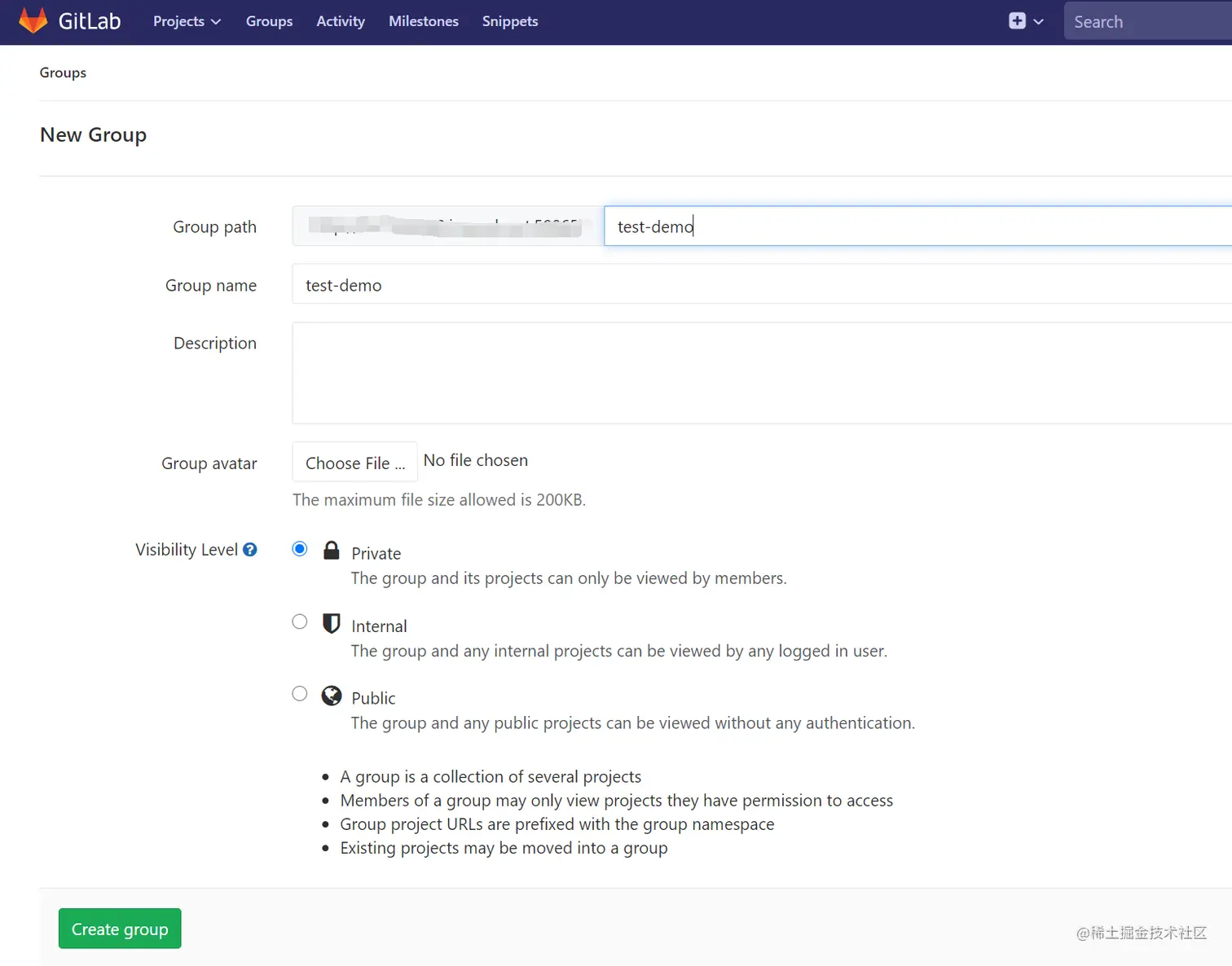
Task: Open Snippets in the top navigation
Action: click(510, 21)
